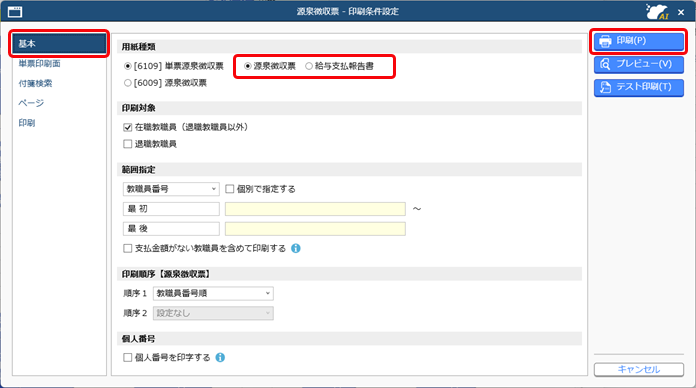Click the 個人番号 section heading
The height and width of the screenshot is (388, 696).
pyautogui.click(x=138, y=339)
